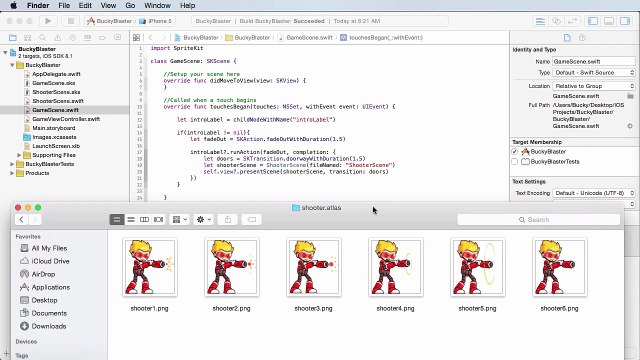Viewport: 640px width, 360px height.
Task: Select AppDelegate.swift in project navigator
Action: pyautogui.click(x=56, y=74)
